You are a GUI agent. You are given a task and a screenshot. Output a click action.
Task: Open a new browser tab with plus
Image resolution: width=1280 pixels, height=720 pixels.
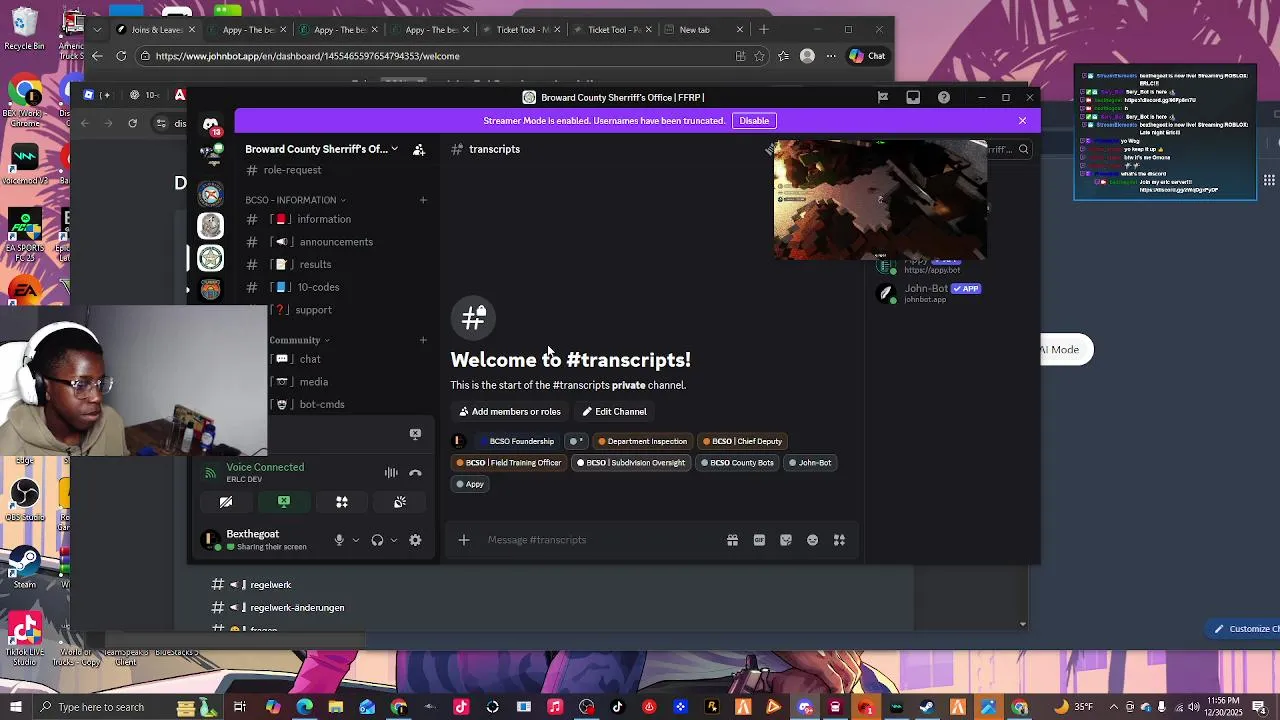764,30
